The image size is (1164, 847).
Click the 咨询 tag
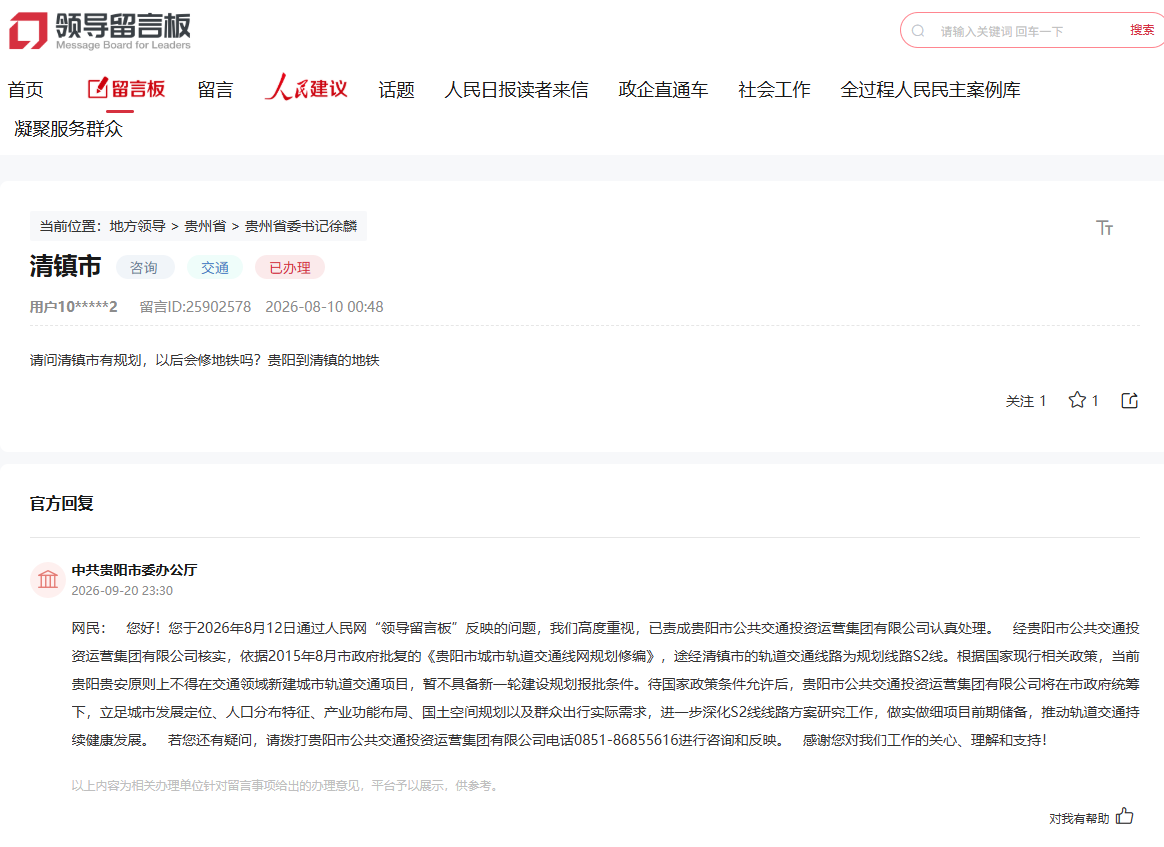[x=145, y=267]
